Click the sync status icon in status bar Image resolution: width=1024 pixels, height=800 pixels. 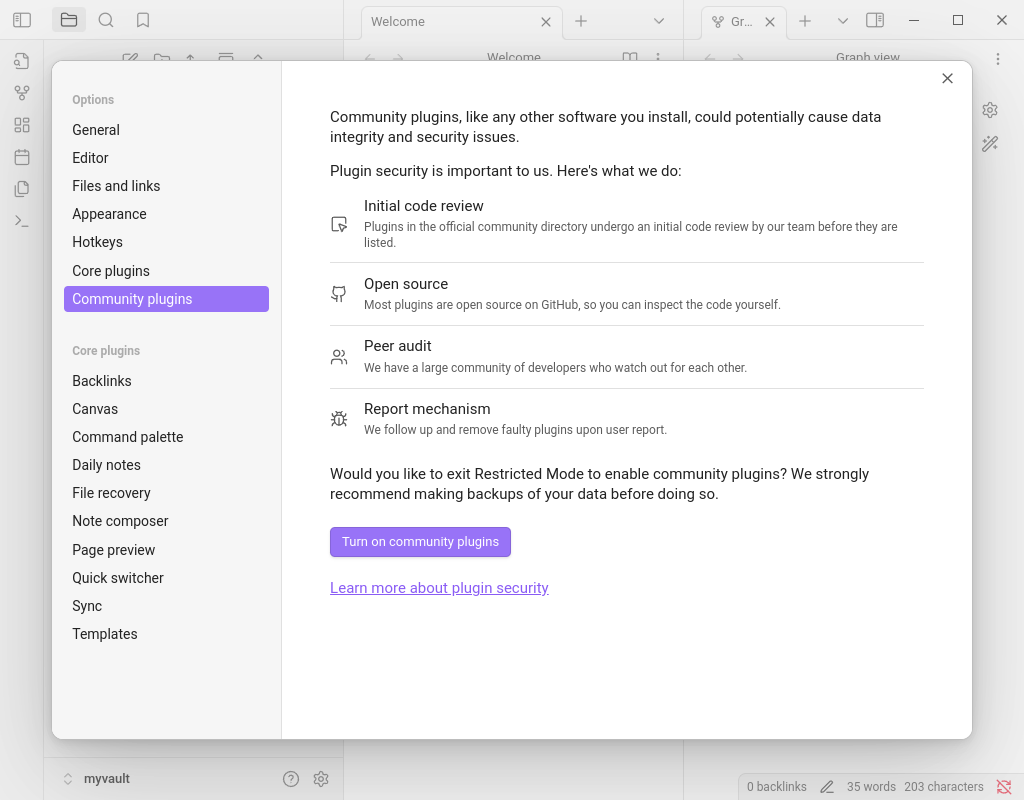pyautogui.click(x=1004, y=787)
